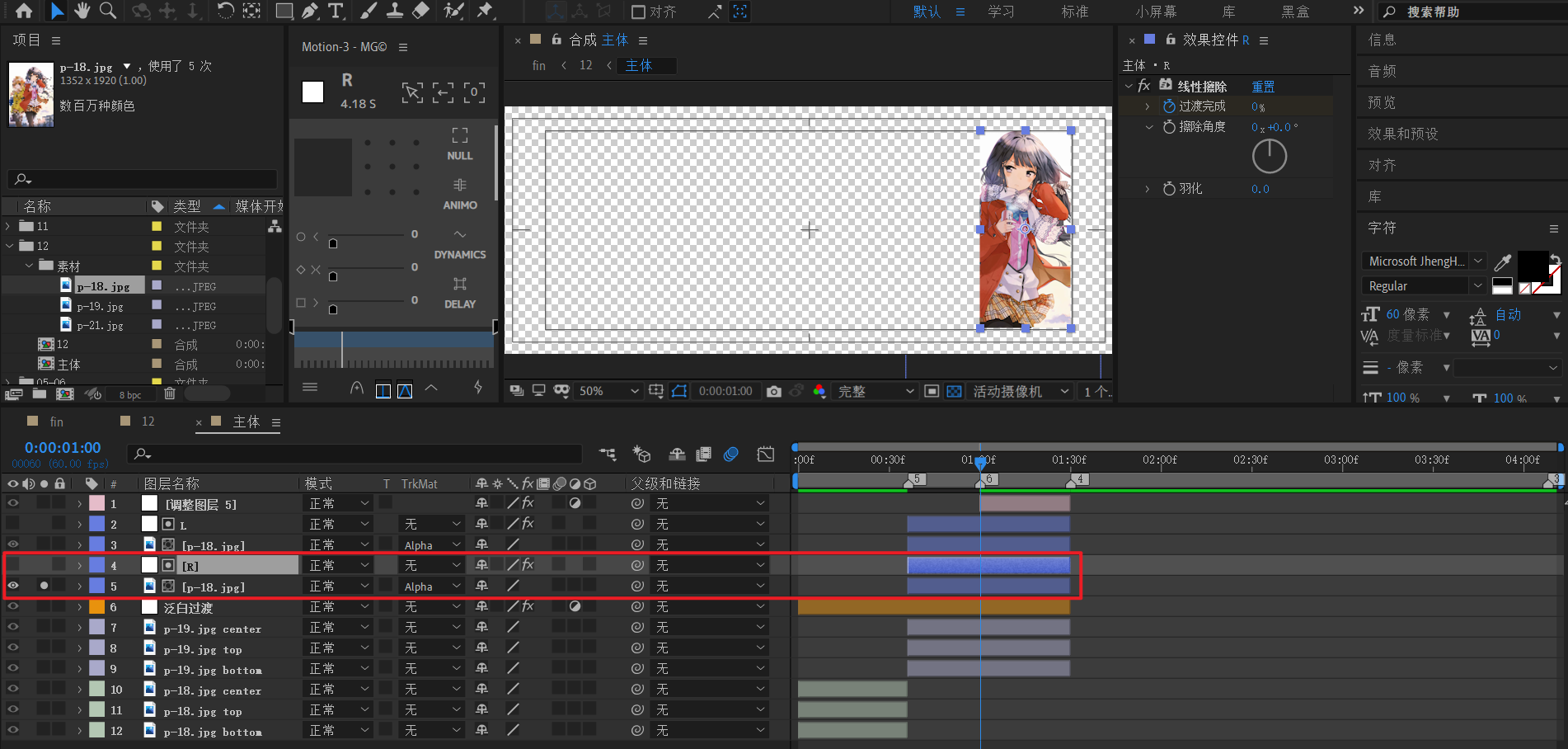Screen dimensions: 1568x749
Task: Click 重置 reset link for 线性擦除 effect
Action: click(x=1263, y=87)
